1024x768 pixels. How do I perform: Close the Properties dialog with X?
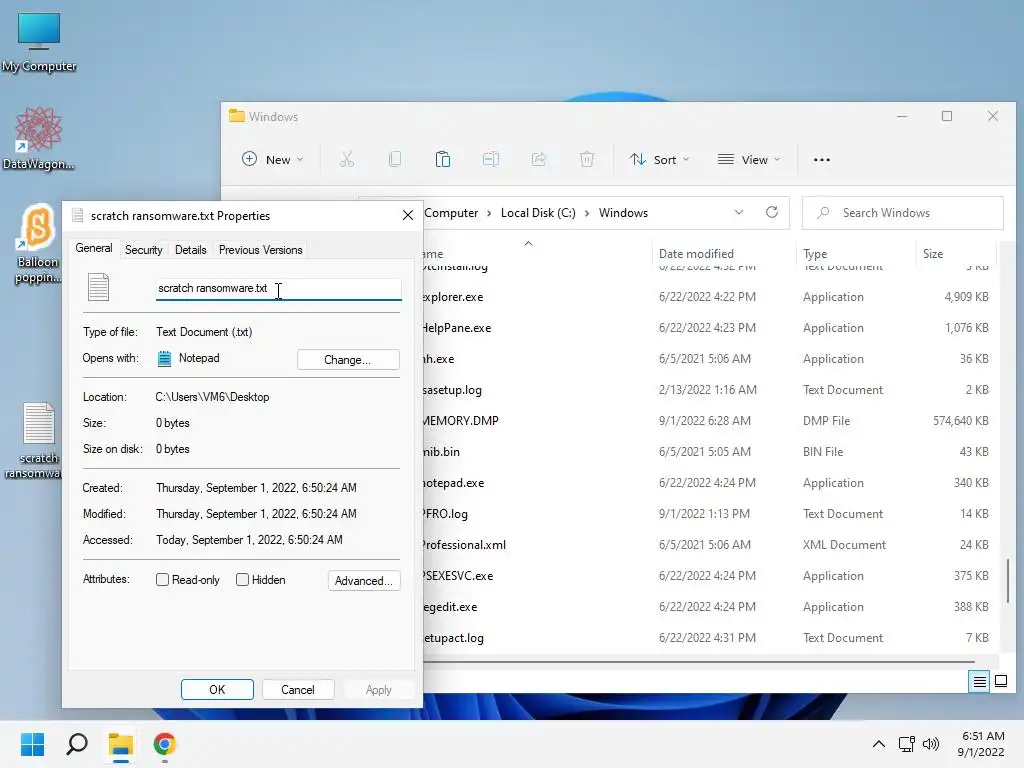pyautogui.click(x=408, y=216)
